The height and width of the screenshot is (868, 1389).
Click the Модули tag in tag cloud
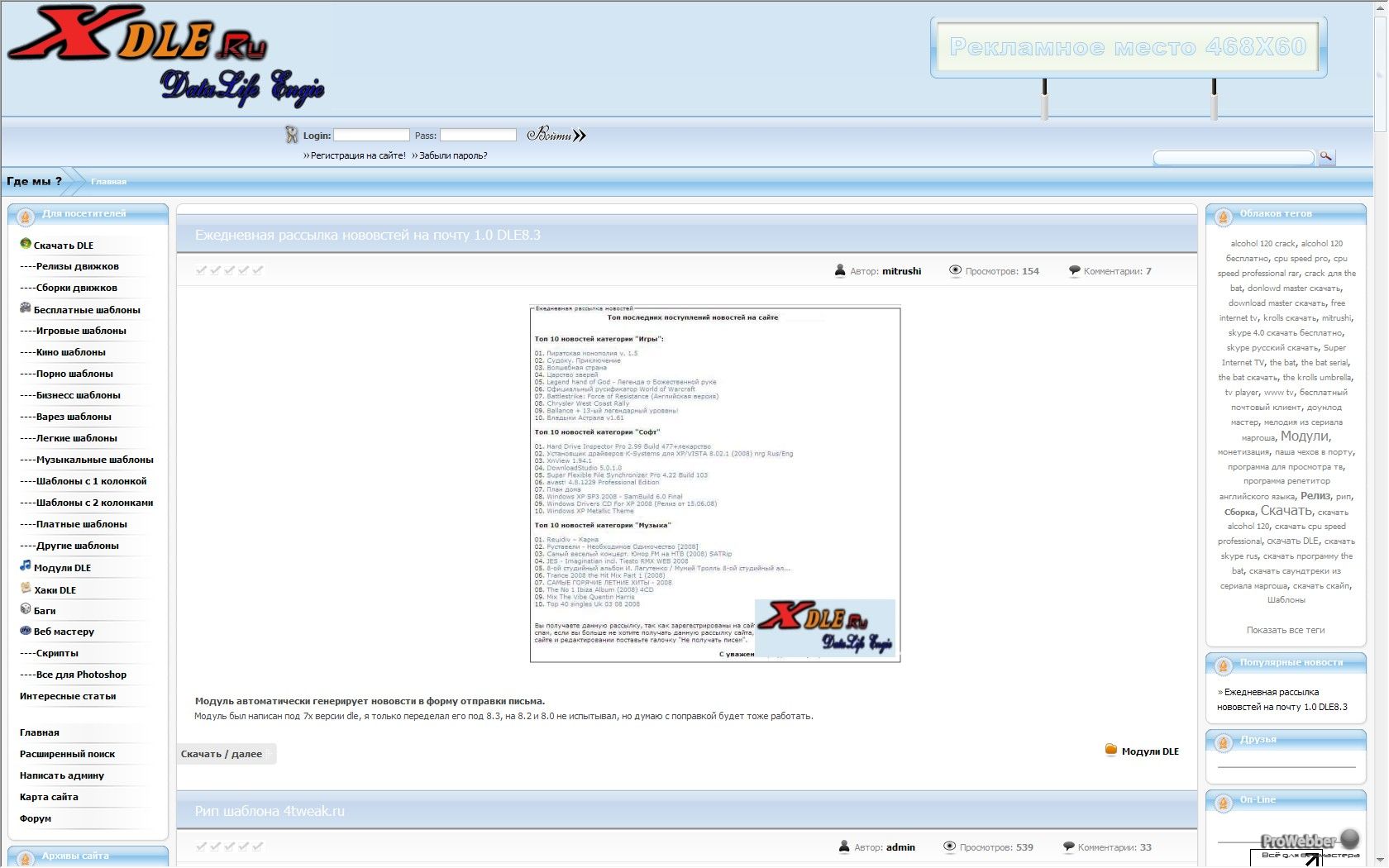(x=1305, y=436)
